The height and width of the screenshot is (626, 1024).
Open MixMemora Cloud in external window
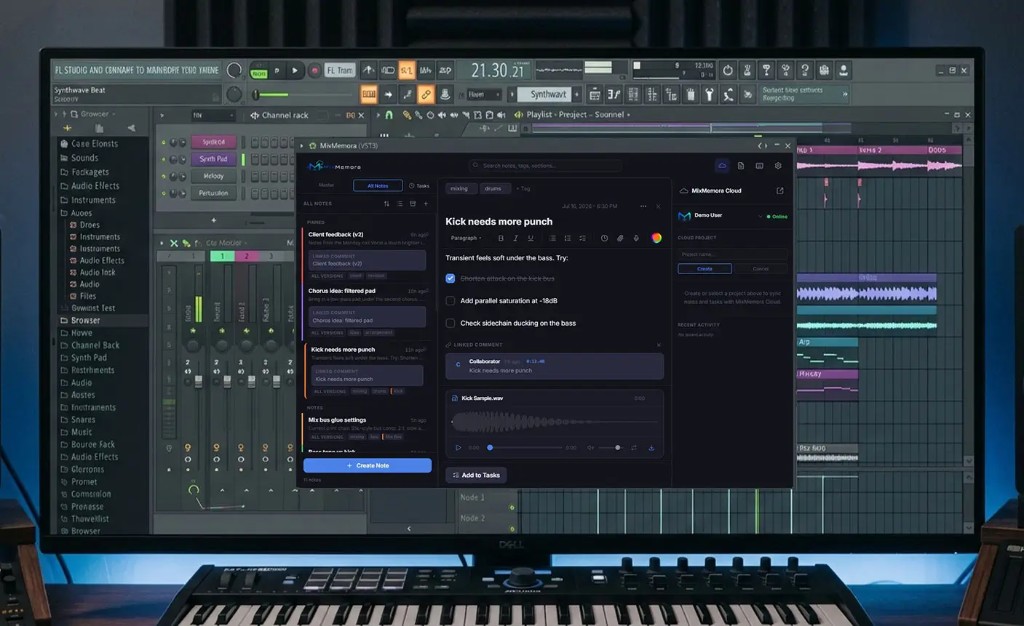(x=779, y=191)
